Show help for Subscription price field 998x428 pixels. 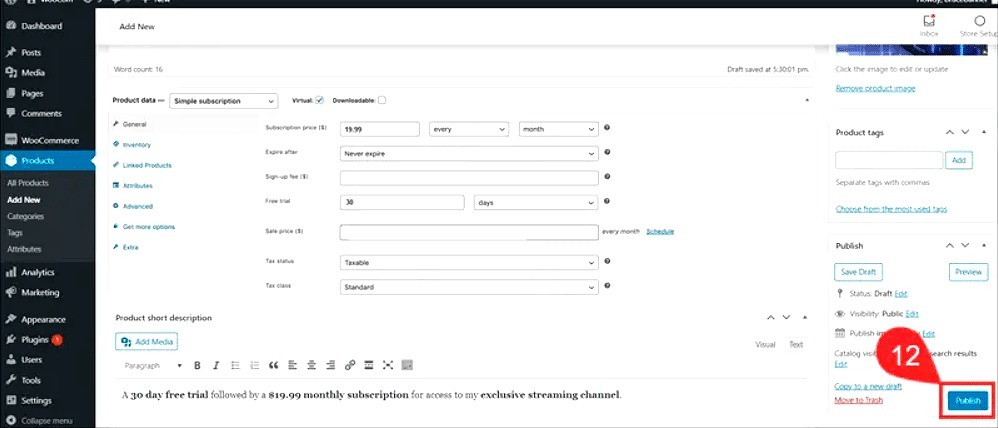pos(607,127)
